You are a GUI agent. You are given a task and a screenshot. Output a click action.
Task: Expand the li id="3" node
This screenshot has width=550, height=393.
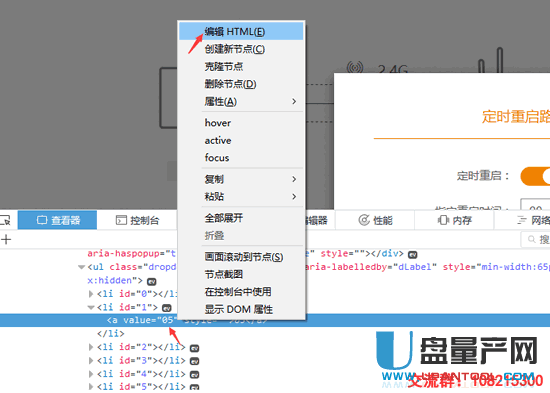tap(91, 360)
